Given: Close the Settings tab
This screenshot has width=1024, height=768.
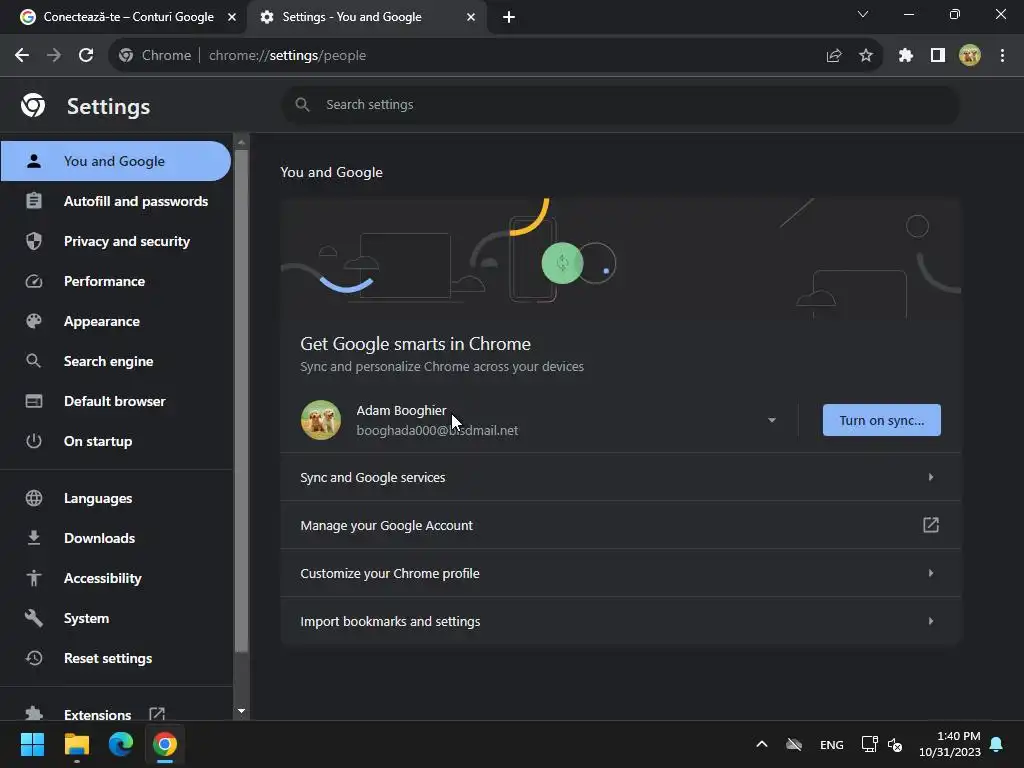Looking at the screenshot, I should coord(471,17).
